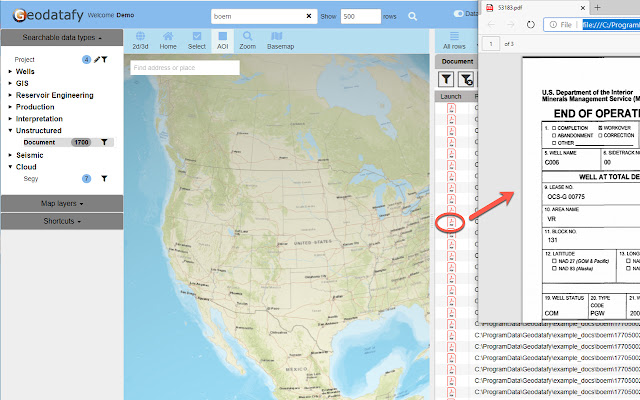Viewport: 640px width, 400px height.
Task: Click the Demo user name
Action: click(x=125, y=15)
